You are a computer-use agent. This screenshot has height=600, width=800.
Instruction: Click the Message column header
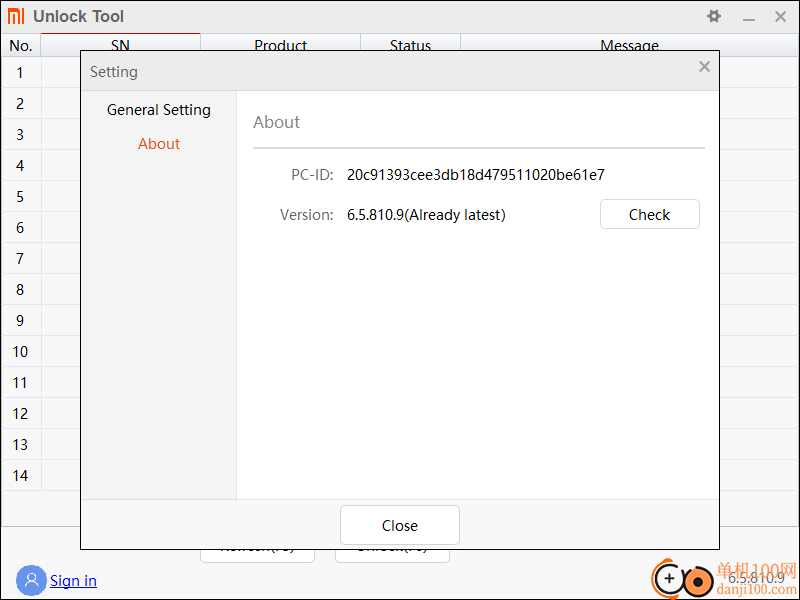(630, 43)
